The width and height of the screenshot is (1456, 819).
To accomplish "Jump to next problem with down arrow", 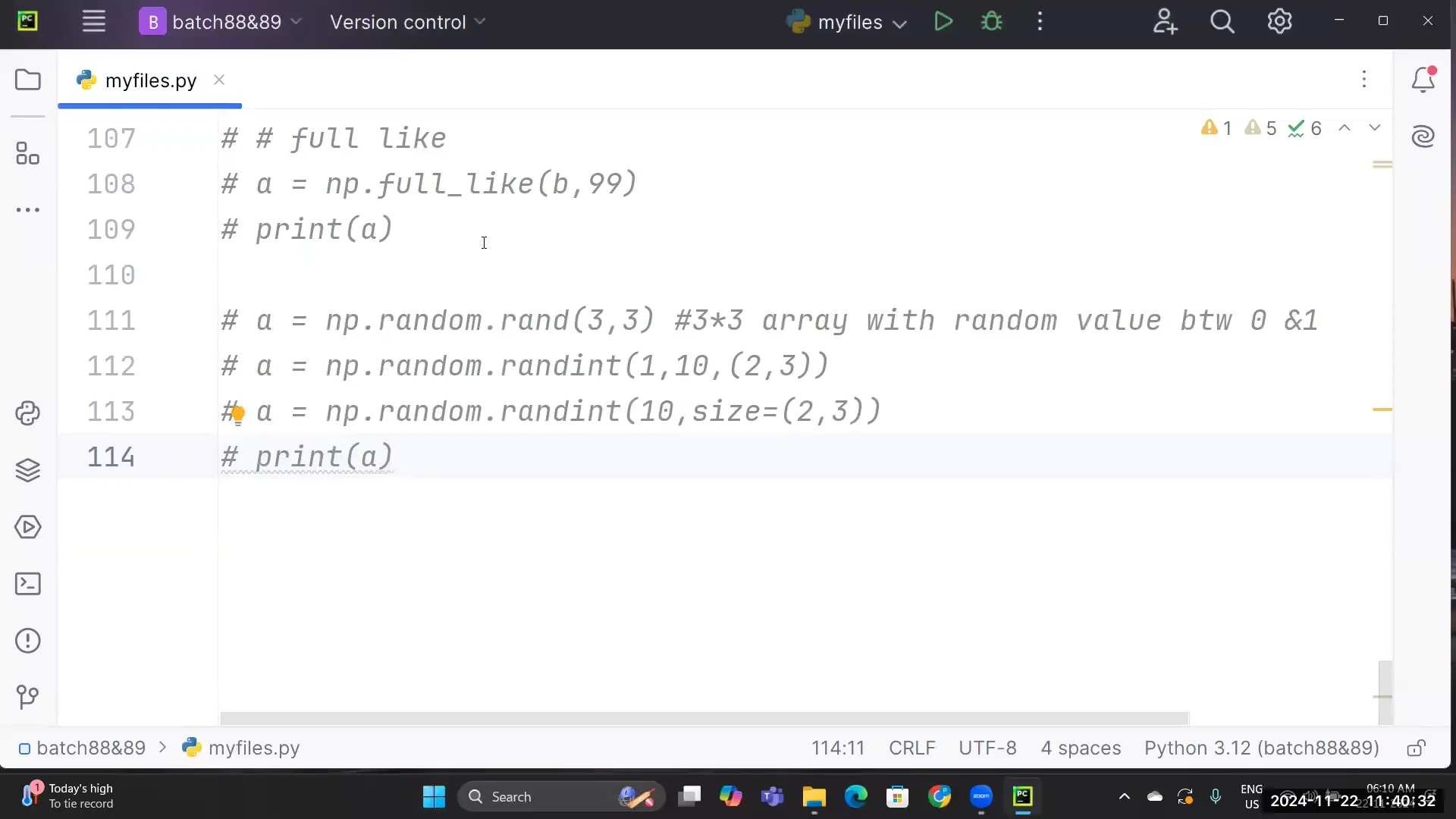I will (x=1375, y=128).
